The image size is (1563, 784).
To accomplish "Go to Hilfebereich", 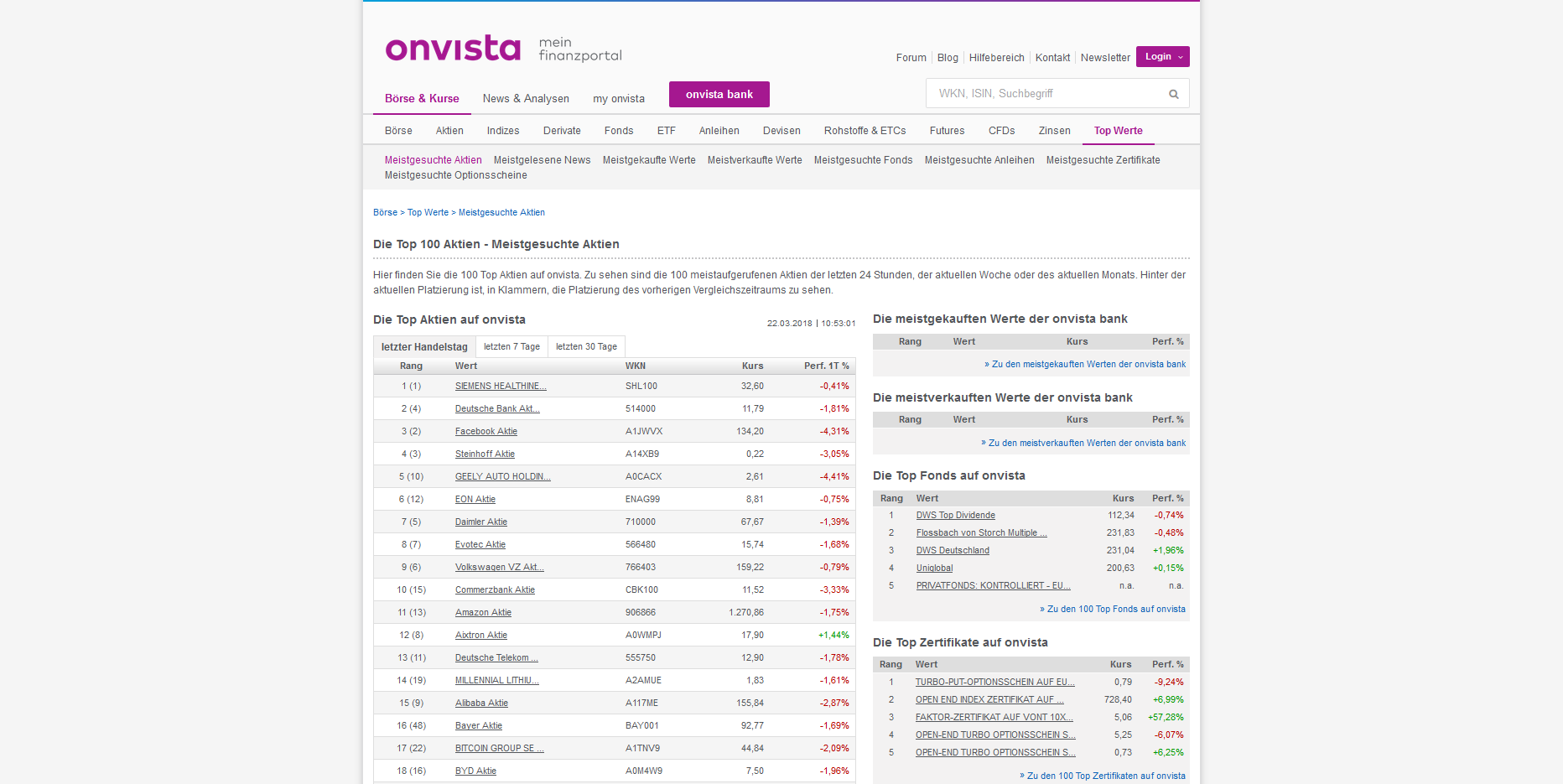I will 996,58.
